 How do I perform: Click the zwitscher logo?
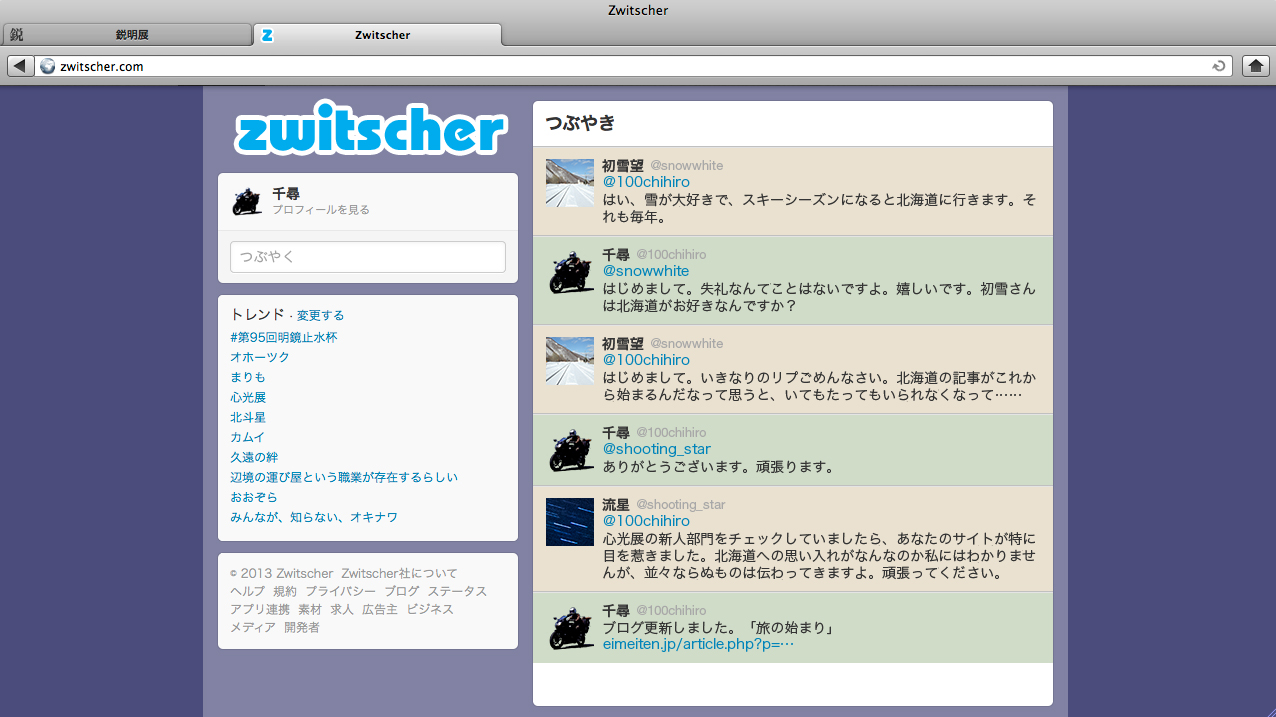(x=370, y=129)
